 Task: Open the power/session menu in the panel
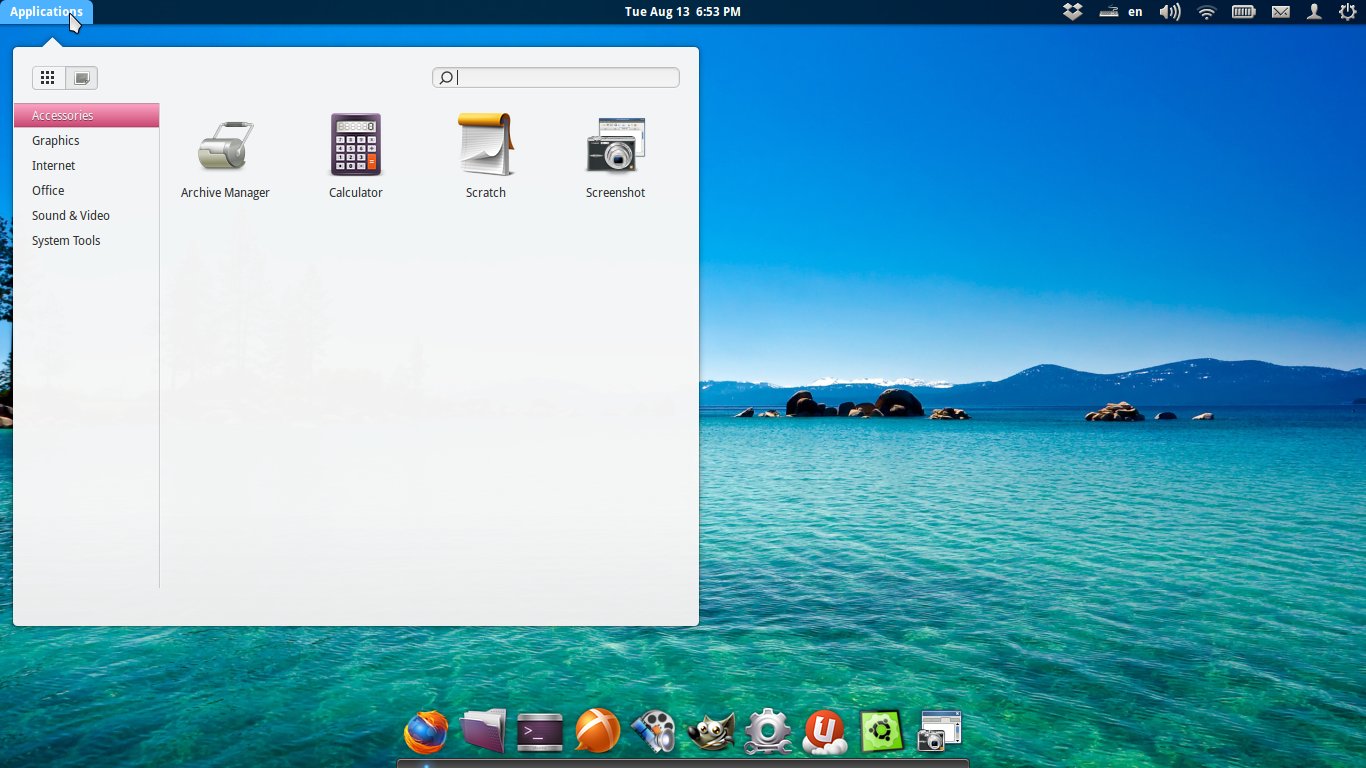point(1347,12)
